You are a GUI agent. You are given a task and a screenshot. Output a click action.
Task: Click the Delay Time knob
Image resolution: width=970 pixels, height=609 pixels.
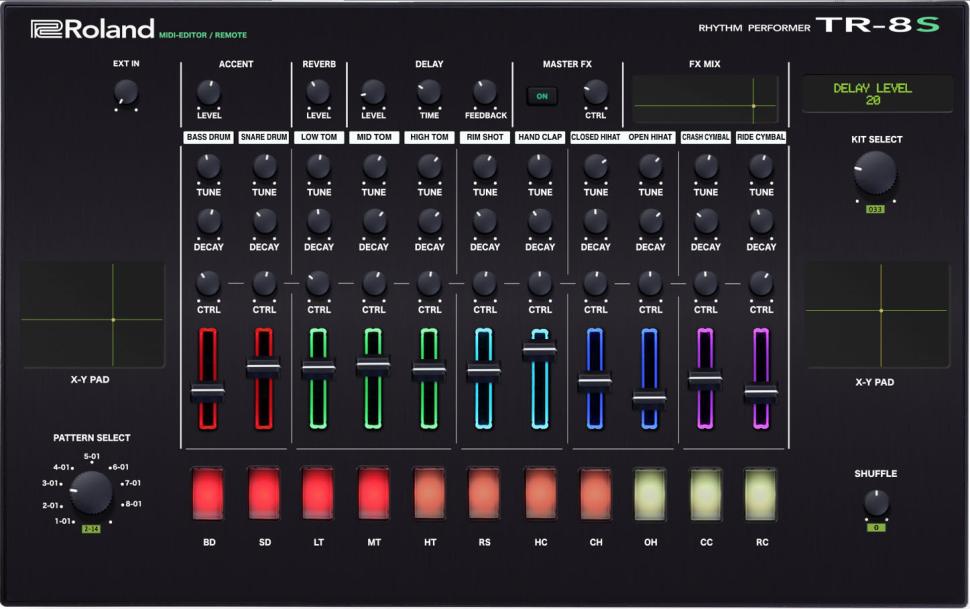(x=429, y=93)
